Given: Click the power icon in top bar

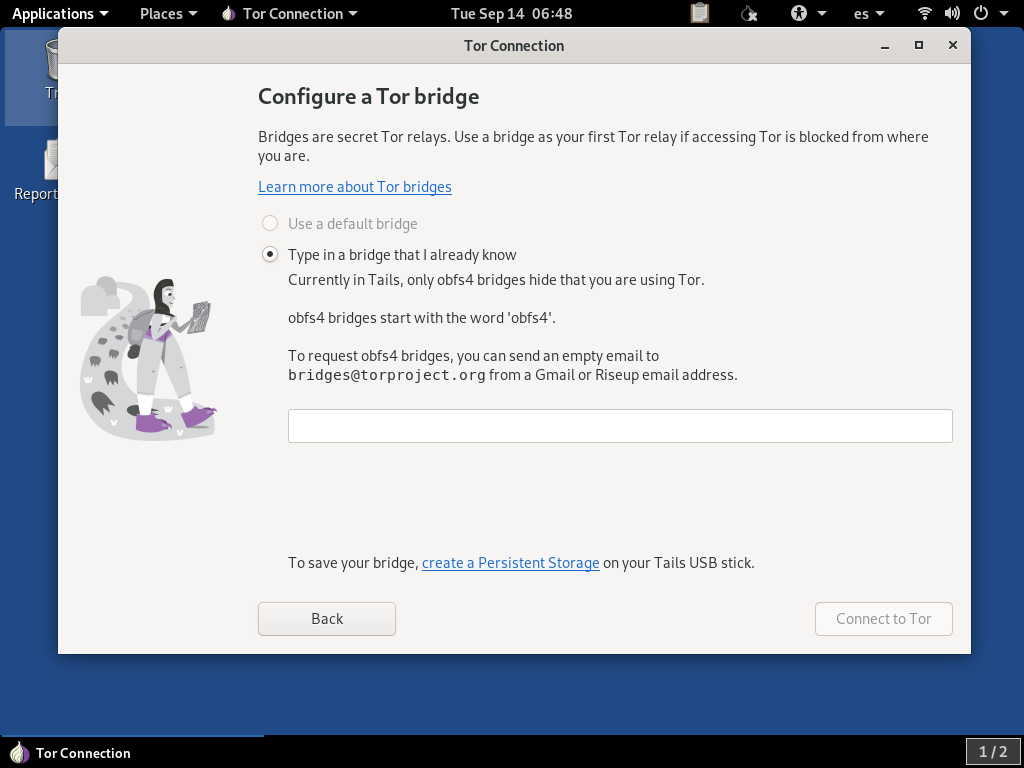Looking at the screenshot, I should 980,13.
